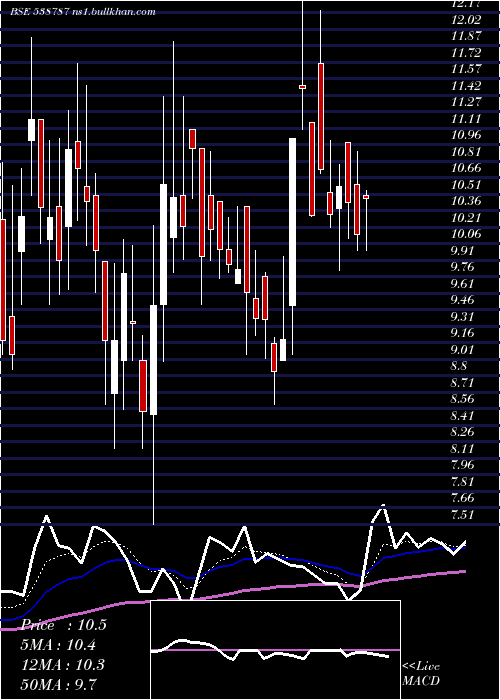500x700 pixels.
Task: Click the last red doji candle near 10.36
Action: [x=366, y=197]
